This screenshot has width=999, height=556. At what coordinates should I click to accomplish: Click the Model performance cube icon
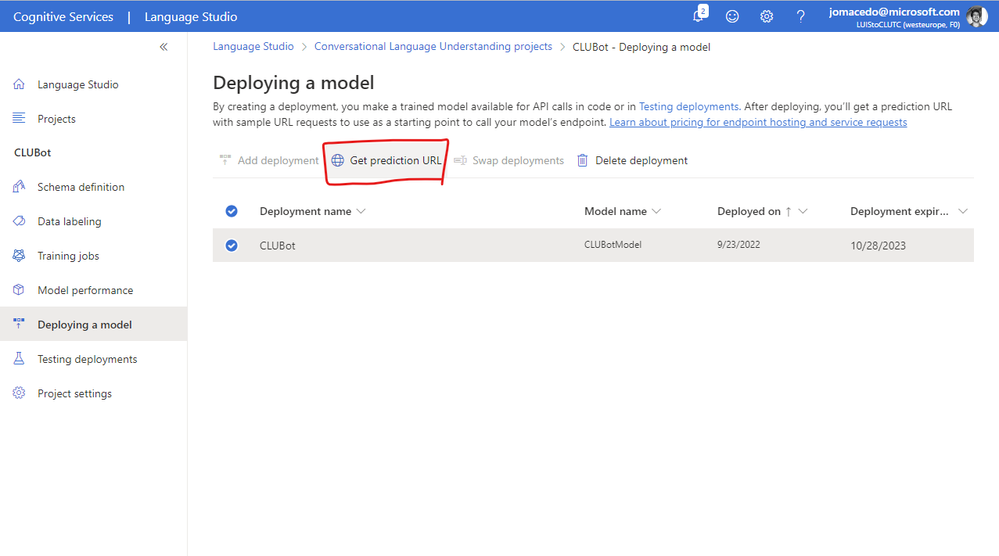click(19, 290)
